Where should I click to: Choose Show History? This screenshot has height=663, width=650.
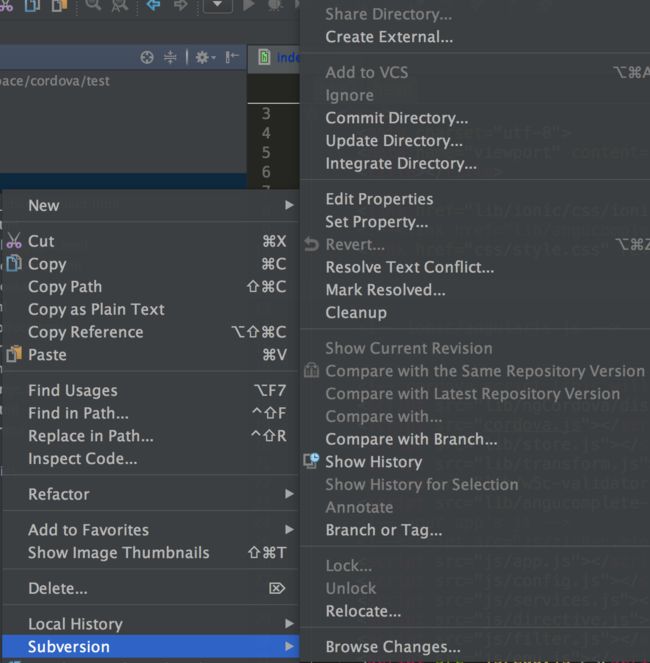click(475, 462)
